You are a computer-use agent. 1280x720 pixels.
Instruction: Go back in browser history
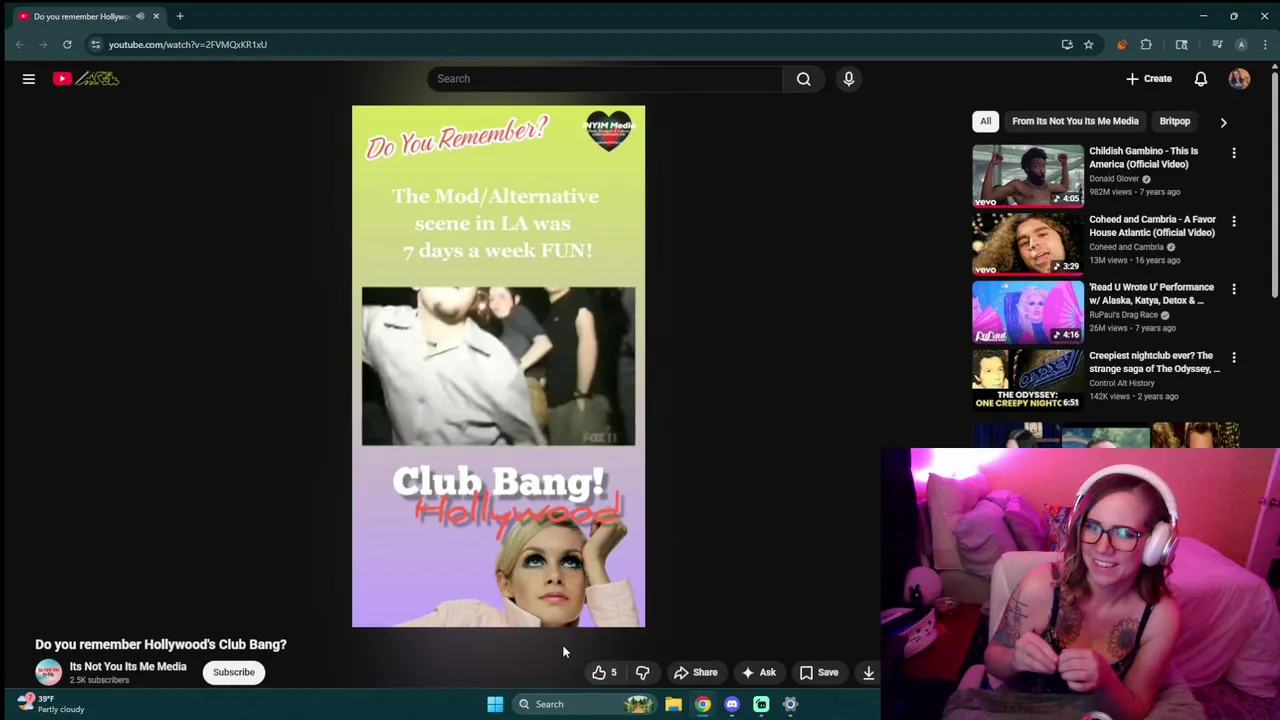pyautogui.click(x=19, y=44)
